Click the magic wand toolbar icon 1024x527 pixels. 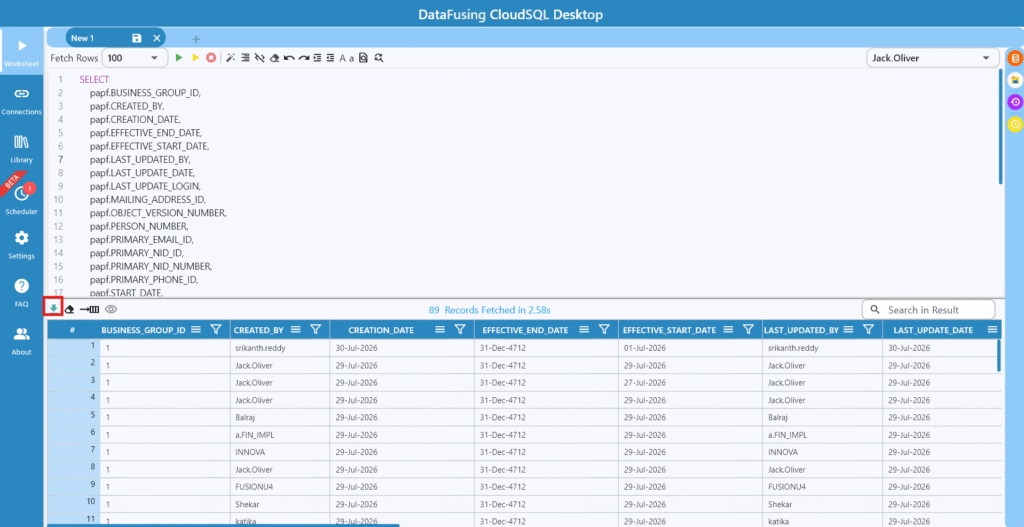pos(231,58)
